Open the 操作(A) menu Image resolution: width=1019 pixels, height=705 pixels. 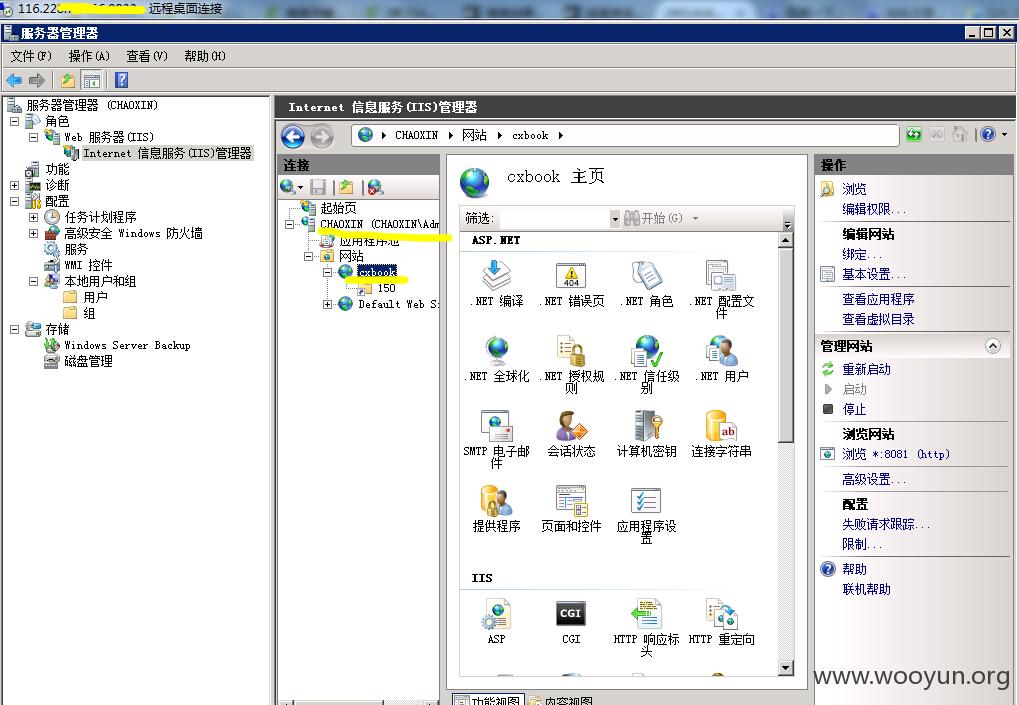click(89, 56)
